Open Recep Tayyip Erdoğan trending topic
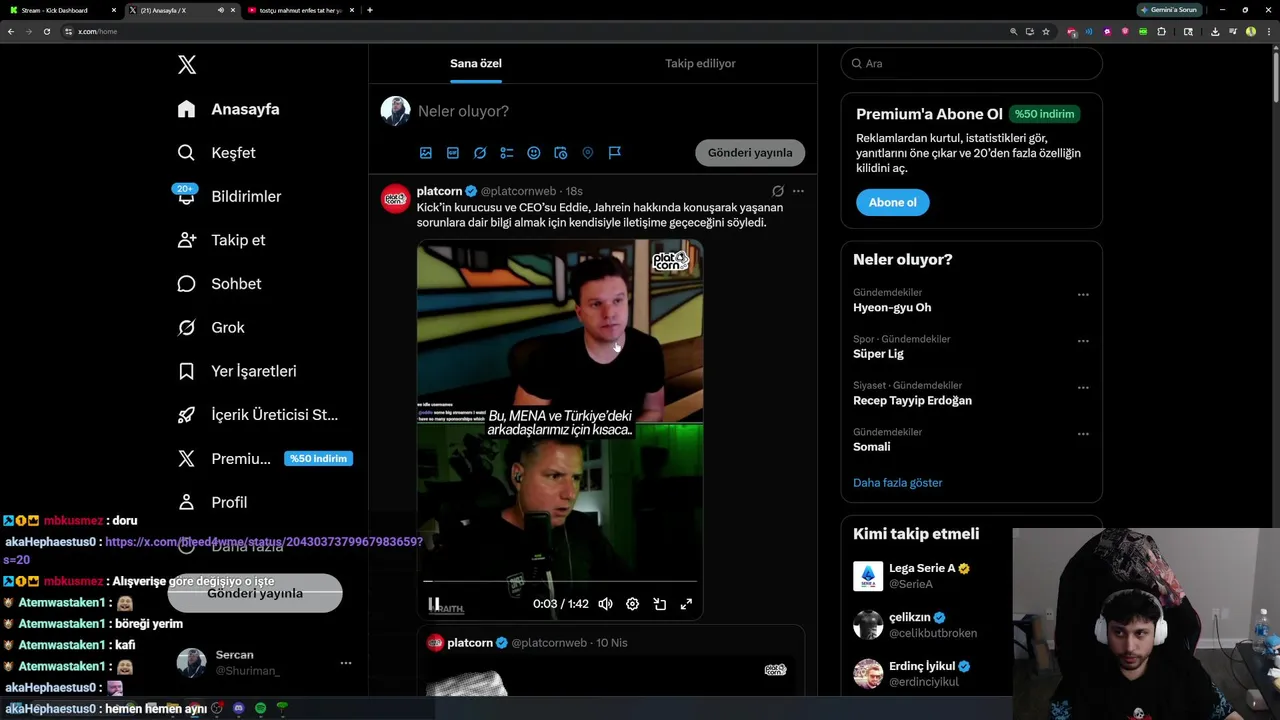The image size is (1280, 720). point(912,401)
